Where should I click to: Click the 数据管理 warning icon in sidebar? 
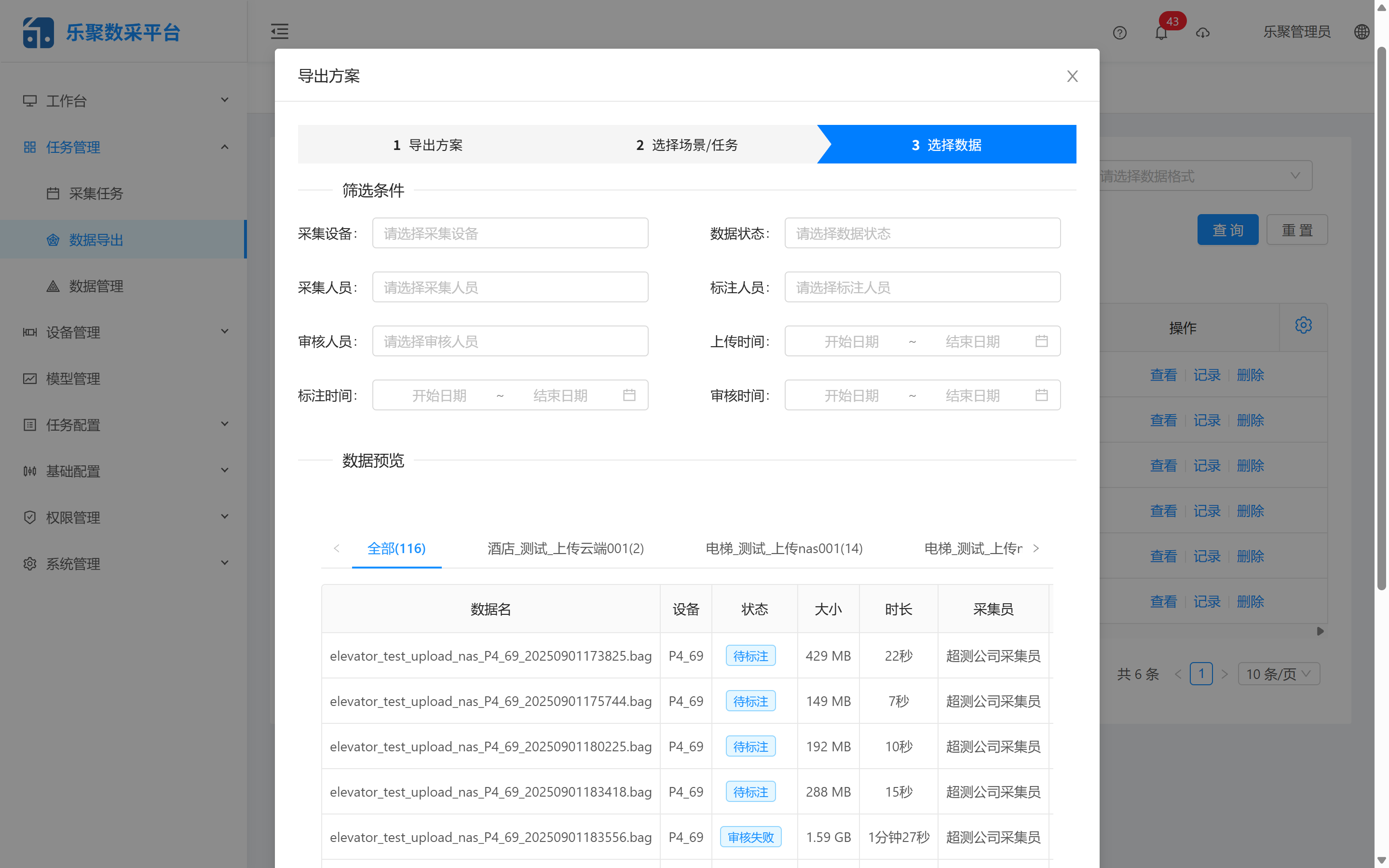[54, 285]
